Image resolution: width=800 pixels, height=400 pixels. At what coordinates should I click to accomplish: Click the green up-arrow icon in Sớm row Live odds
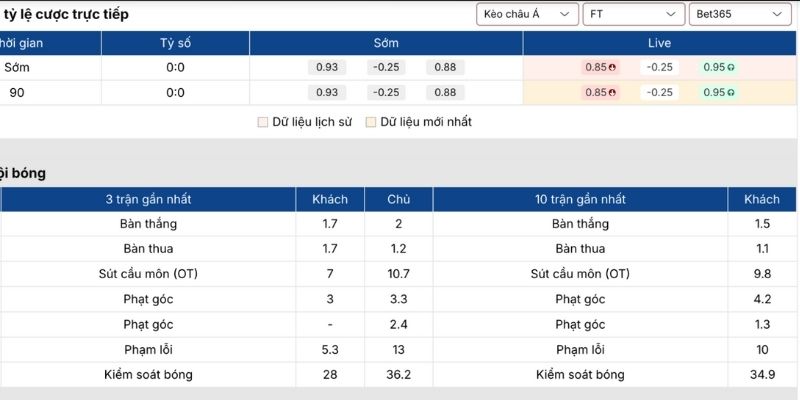point(731,68)
